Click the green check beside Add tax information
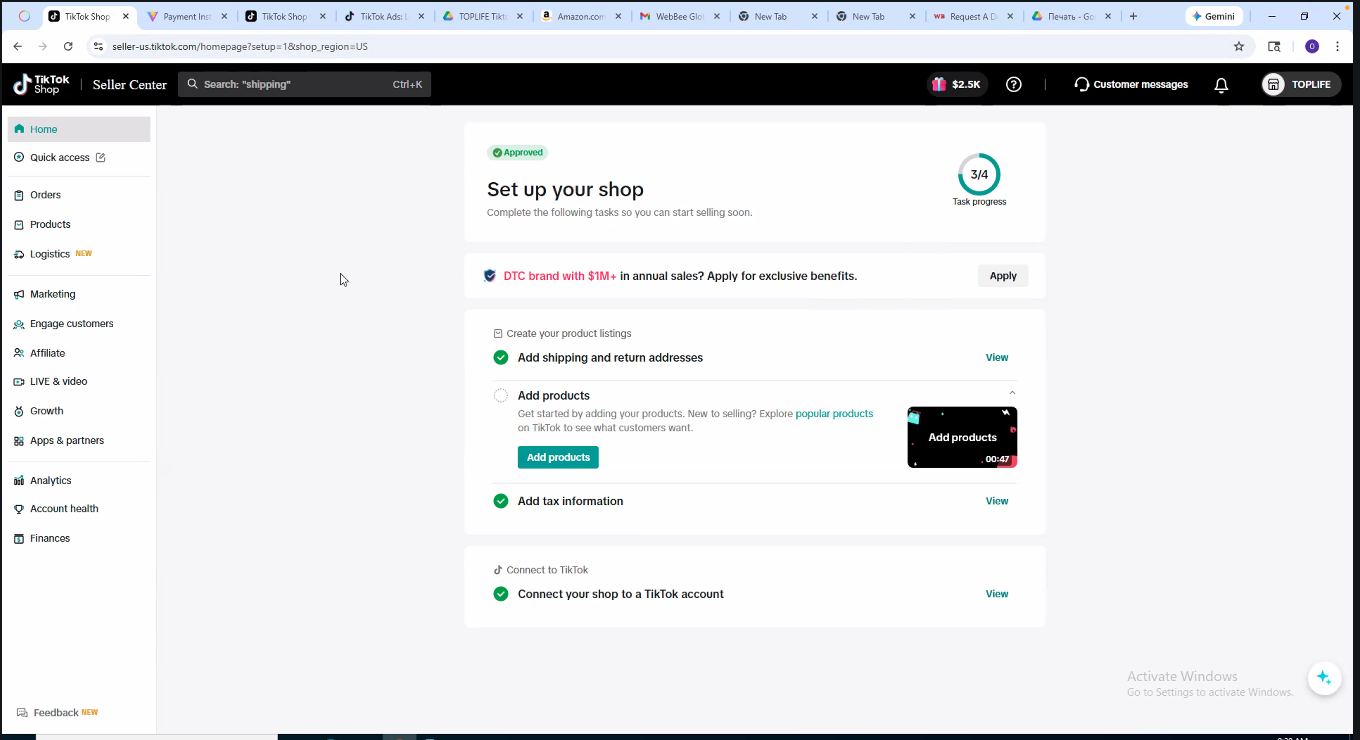 (x=501, y=501)
